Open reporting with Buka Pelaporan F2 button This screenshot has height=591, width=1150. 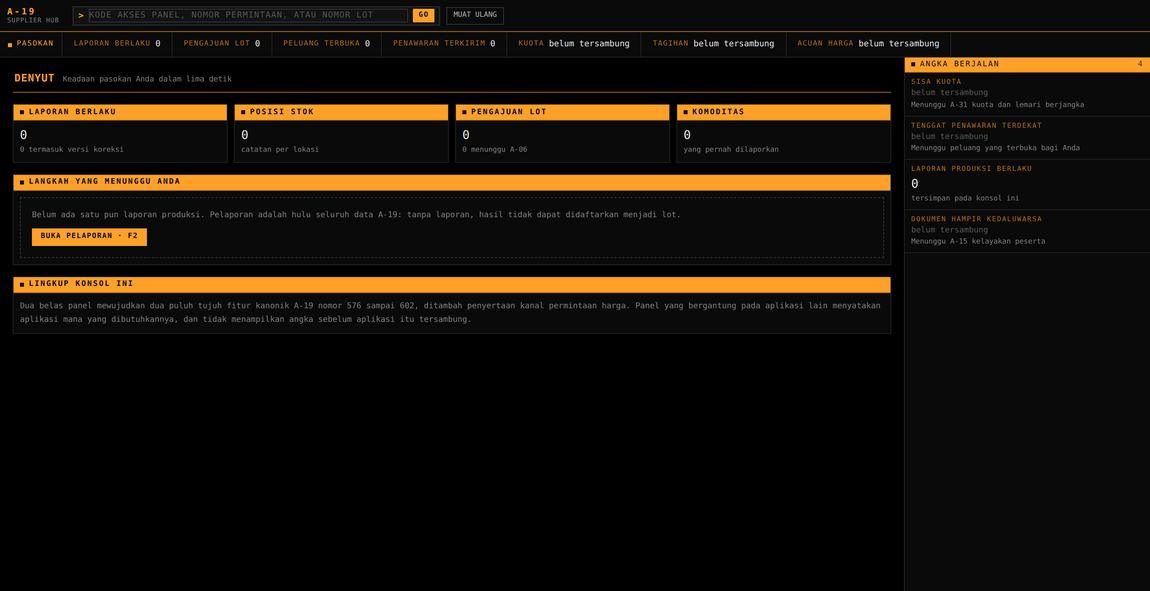click(x=89, y=237)
